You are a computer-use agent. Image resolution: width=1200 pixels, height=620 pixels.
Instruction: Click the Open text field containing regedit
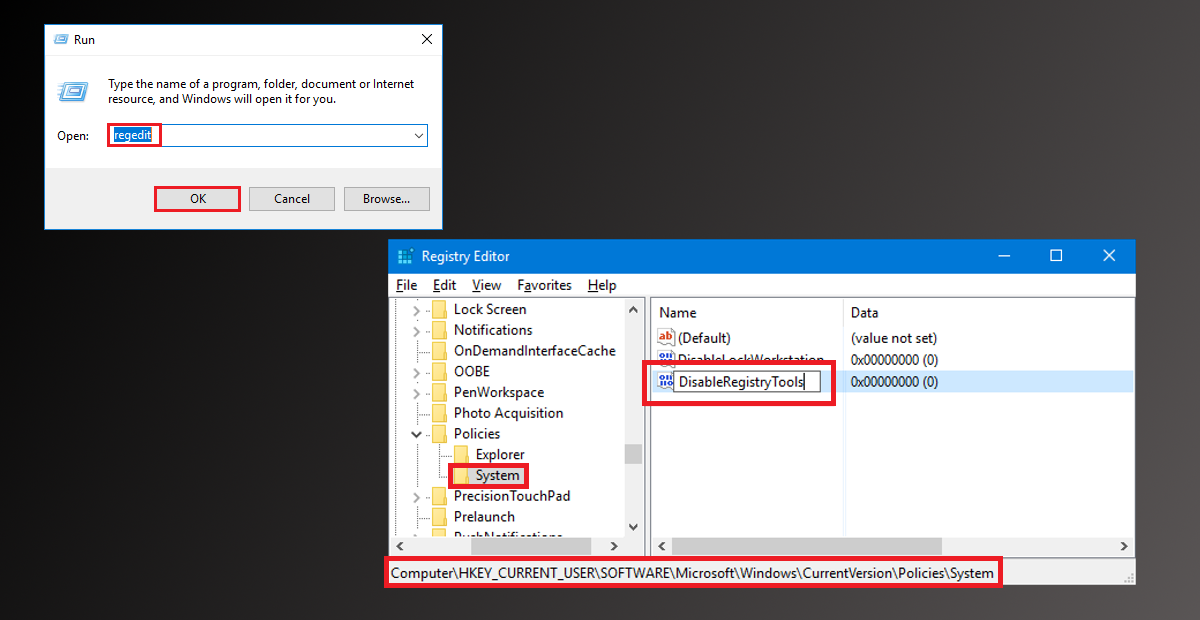(268, 135)
